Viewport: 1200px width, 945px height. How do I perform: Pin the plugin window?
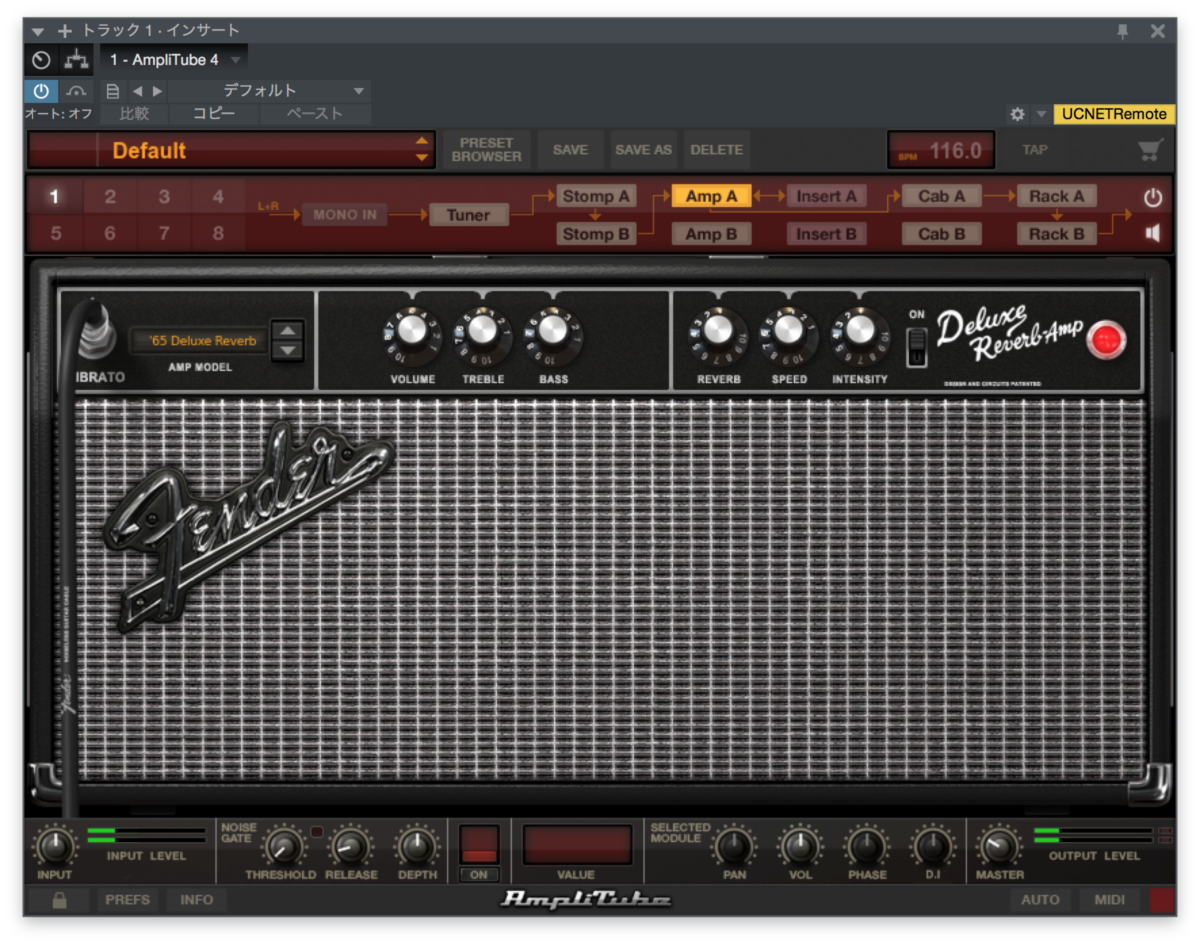[x=1123, y=31]
